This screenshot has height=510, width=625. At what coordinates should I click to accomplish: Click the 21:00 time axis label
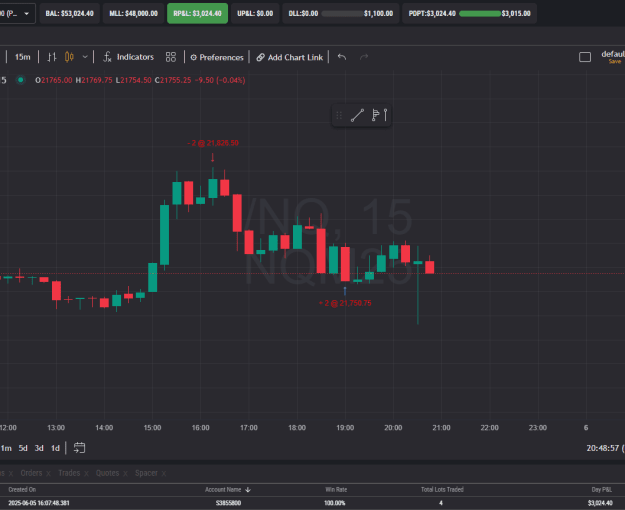tap(441, 428)
